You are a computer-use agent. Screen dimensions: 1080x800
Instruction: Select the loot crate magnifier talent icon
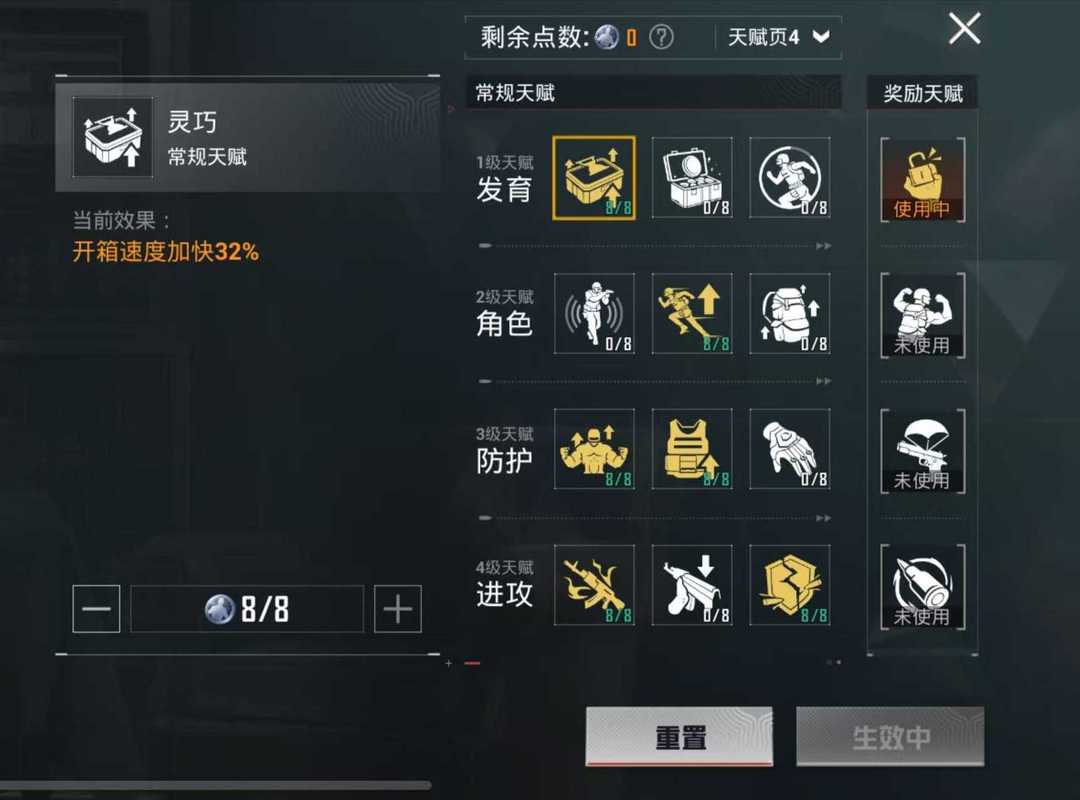click(x=692, y=178)
